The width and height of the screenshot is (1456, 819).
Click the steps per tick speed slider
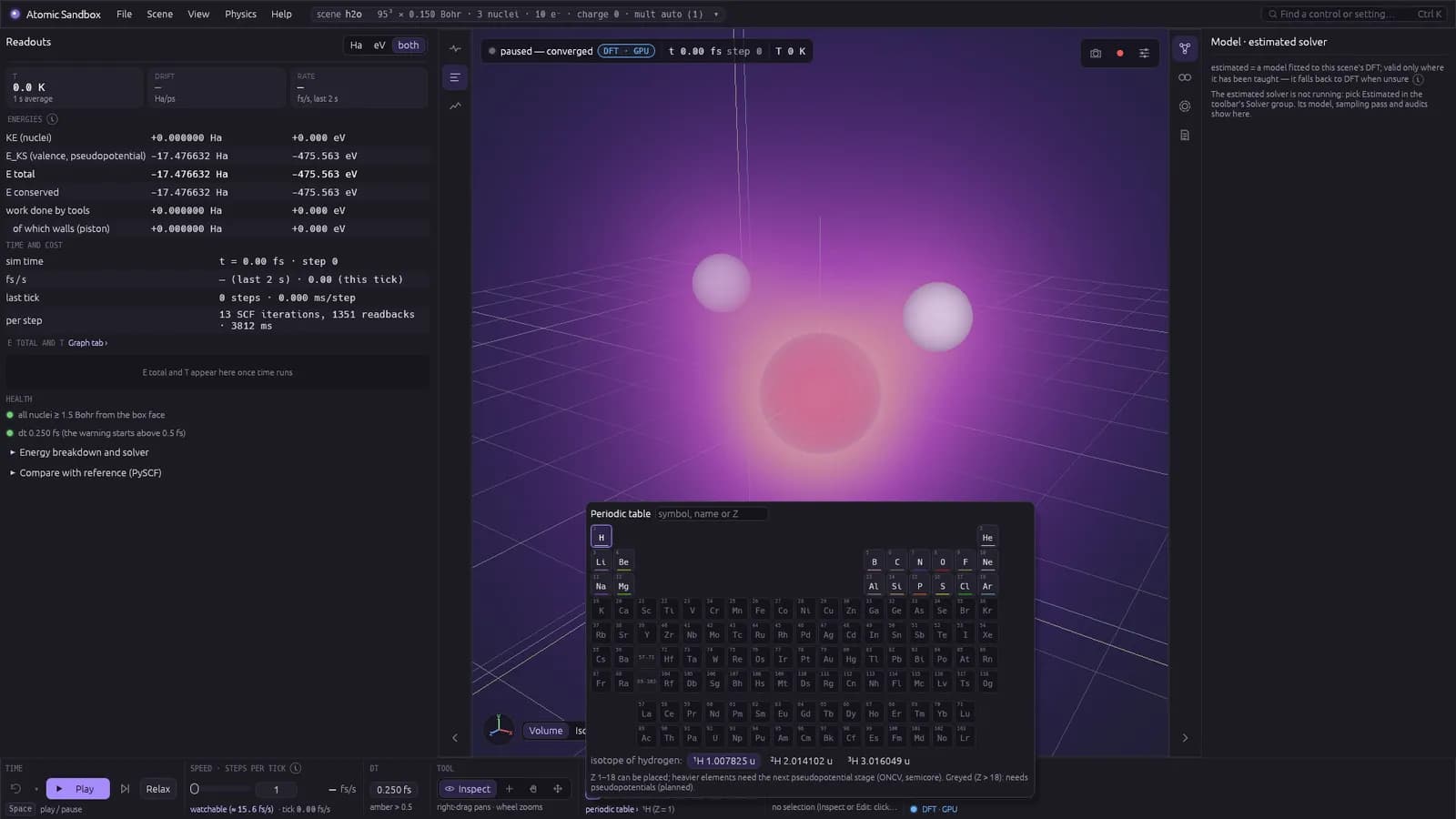click(218, 789)
